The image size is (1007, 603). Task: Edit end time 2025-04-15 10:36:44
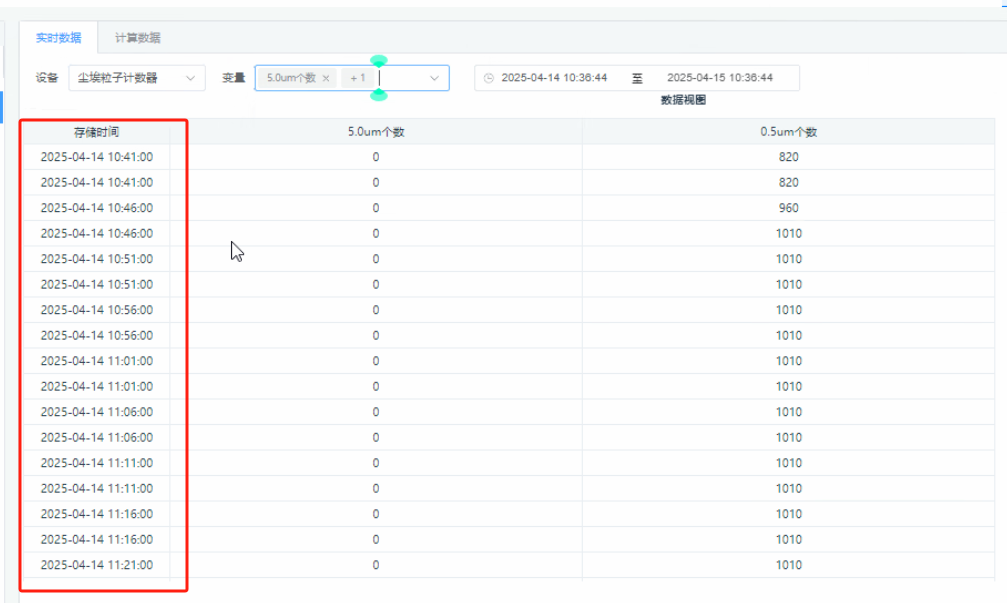coord(720,78)
